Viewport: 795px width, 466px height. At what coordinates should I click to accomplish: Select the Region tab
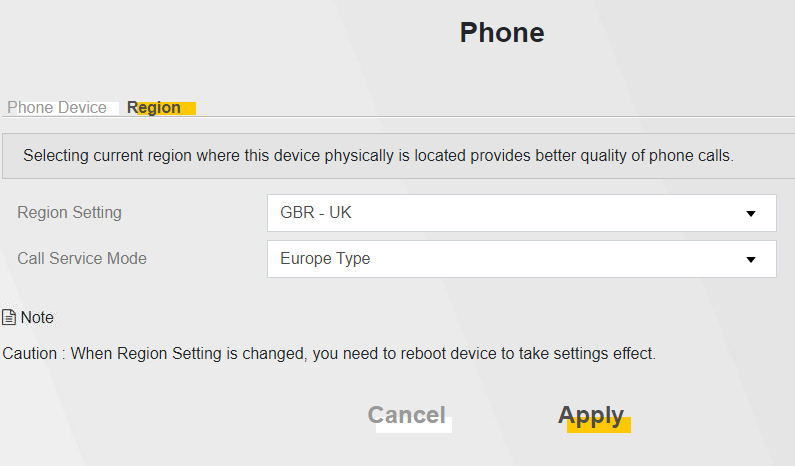pyautogui.click(x=154, y=107)
